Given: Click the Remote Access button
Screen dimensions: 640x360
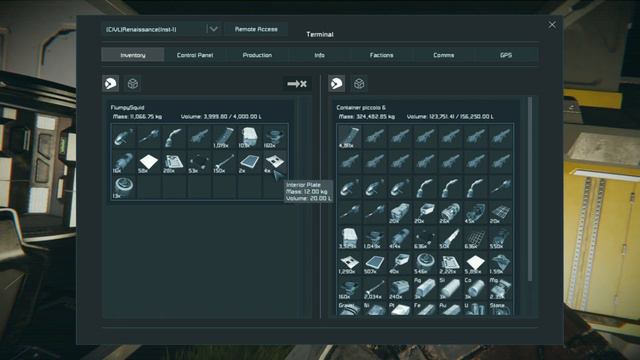Looking at the screenshot, I should 256,29.
